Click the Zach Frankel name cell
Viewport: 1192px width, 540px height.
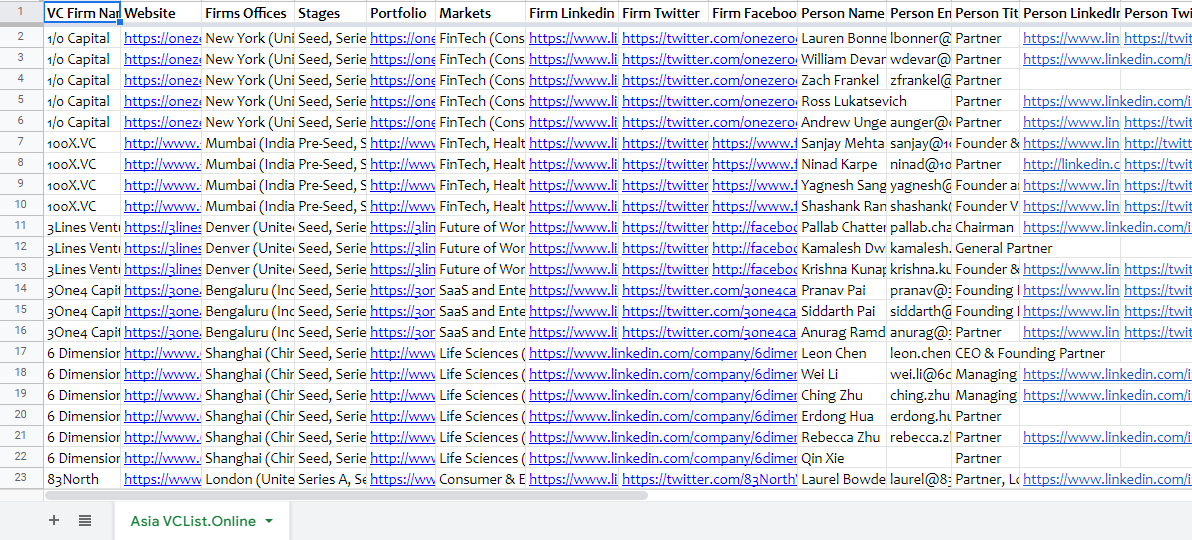842,80
